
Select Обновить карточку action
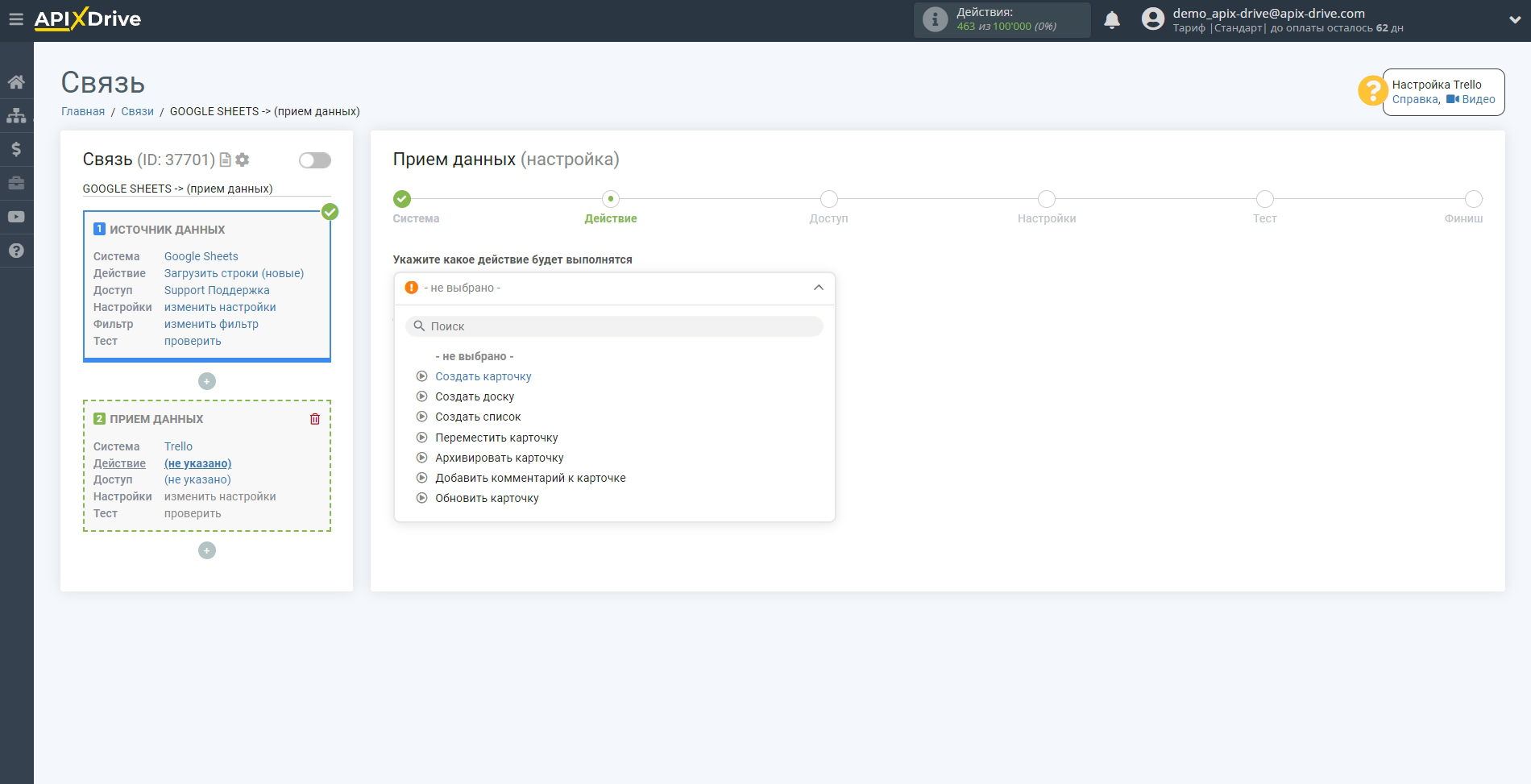pyautogui.click(x=487, y=498)
